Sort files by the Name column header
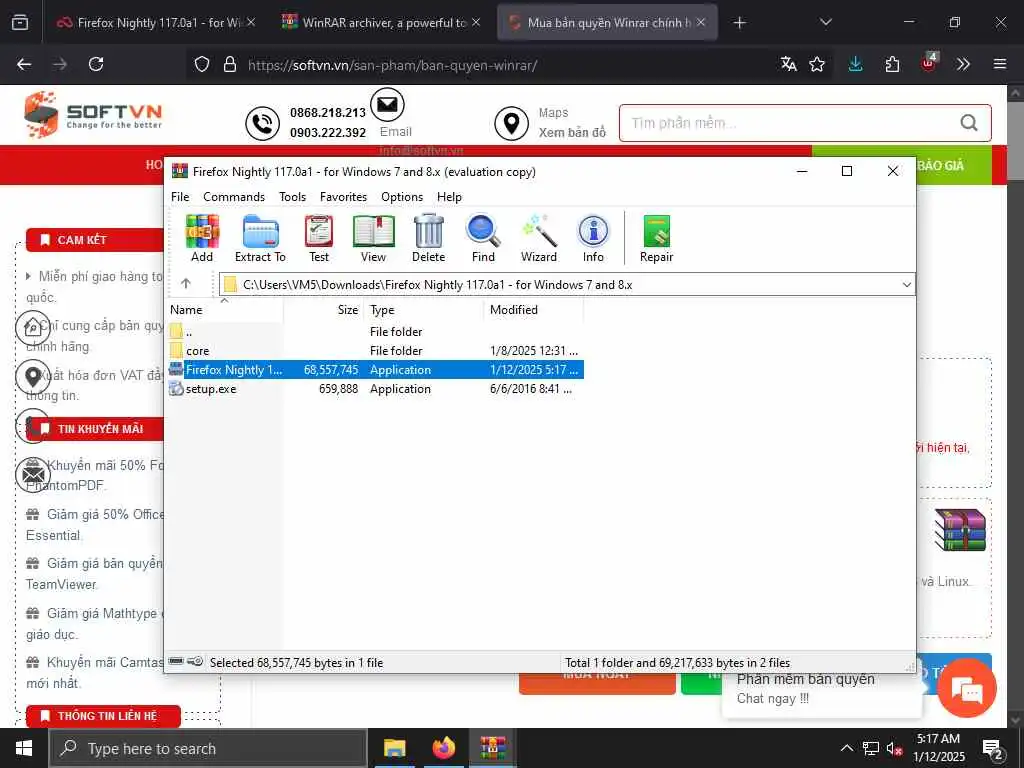1024x768 pixels. pos(224,310)
